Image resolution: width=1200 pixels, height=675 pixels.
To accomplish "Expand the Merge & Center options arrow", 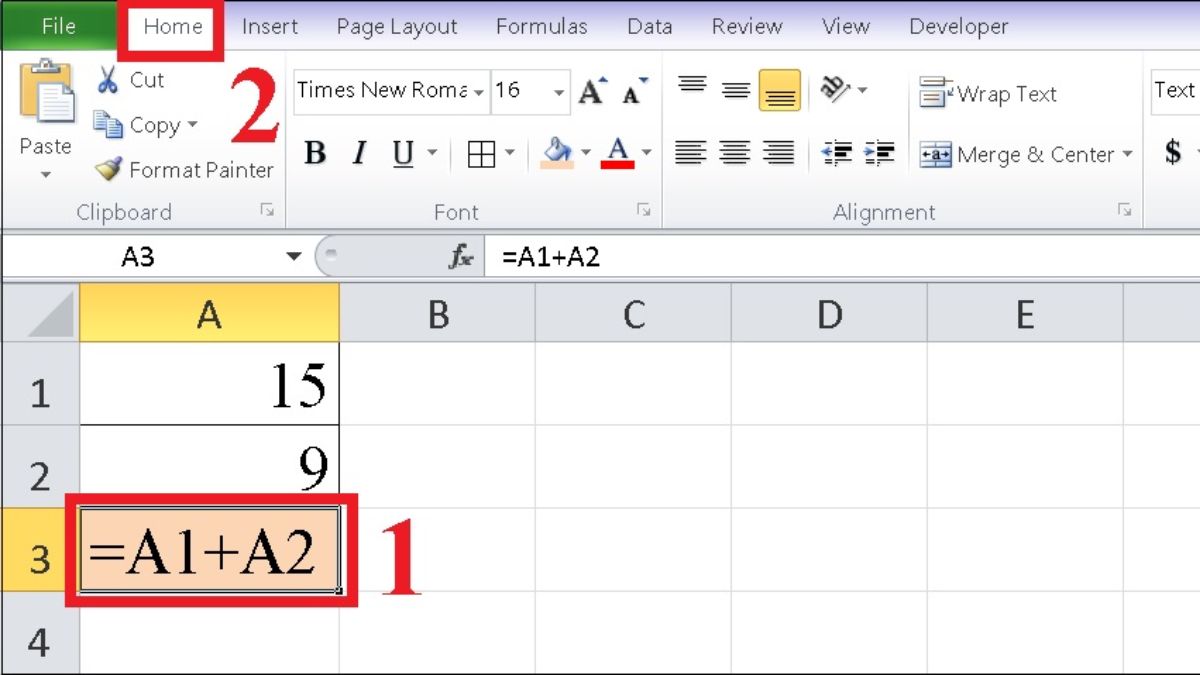I will click(x=1127, y=154).
